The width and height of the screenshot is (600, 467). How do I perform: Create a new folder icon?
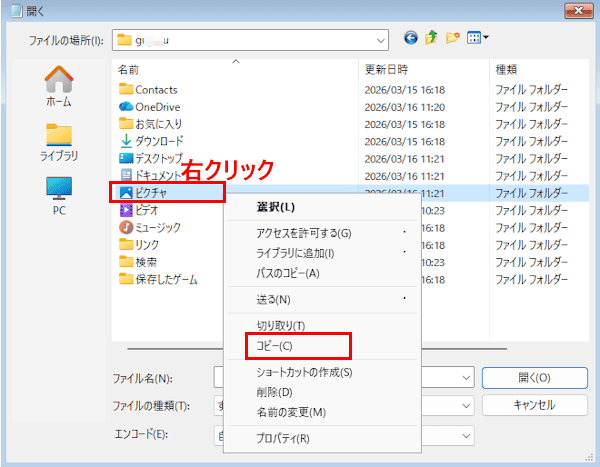(452, 39)
